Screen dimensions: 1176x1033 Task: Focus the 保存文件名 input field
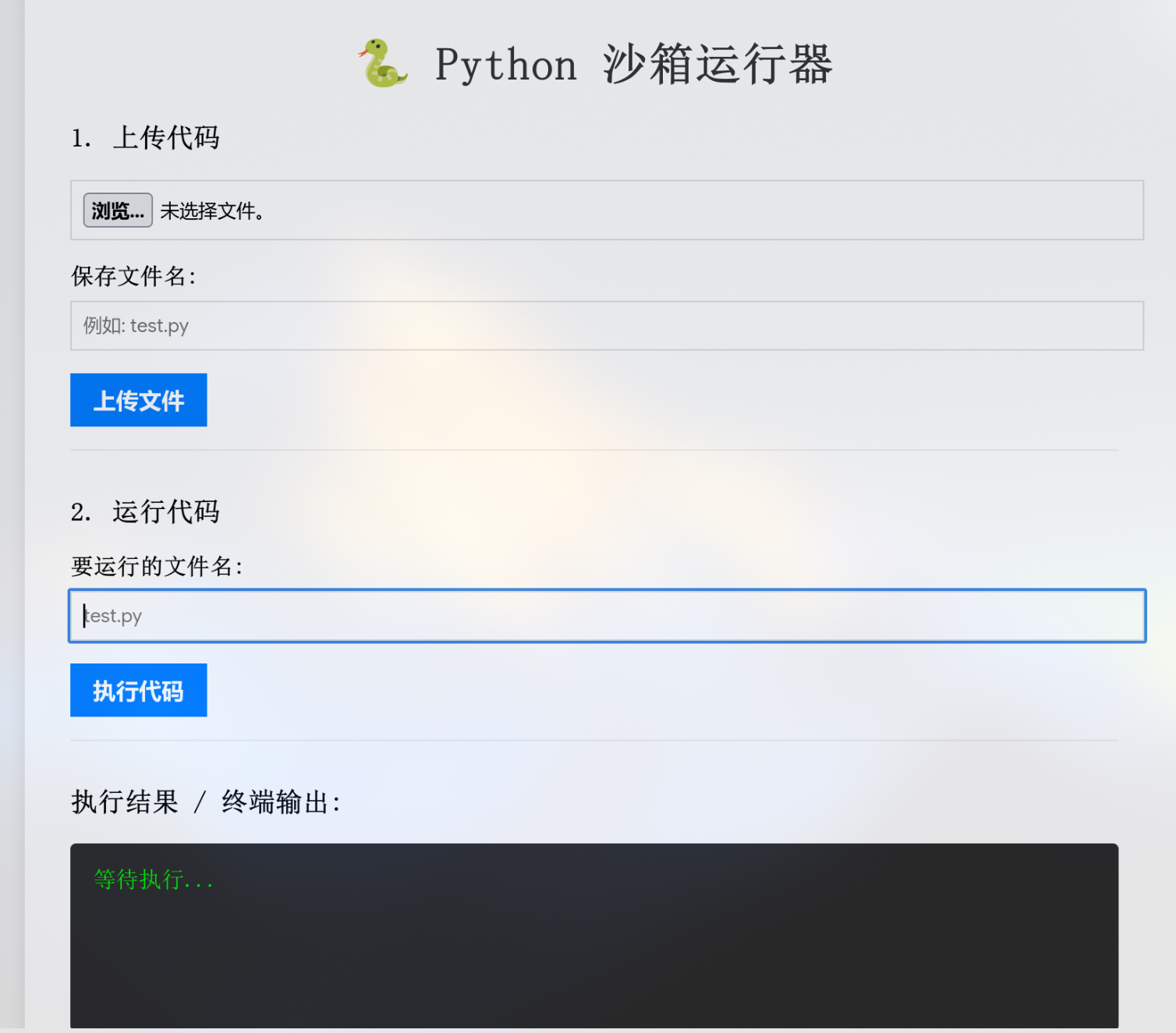click(607, 326)
